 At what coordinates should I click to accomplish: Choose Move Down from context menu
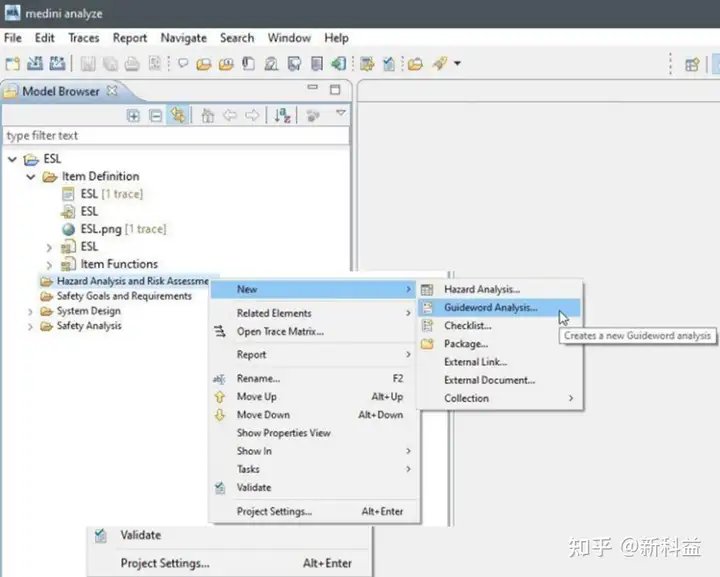tap(314, 415)
